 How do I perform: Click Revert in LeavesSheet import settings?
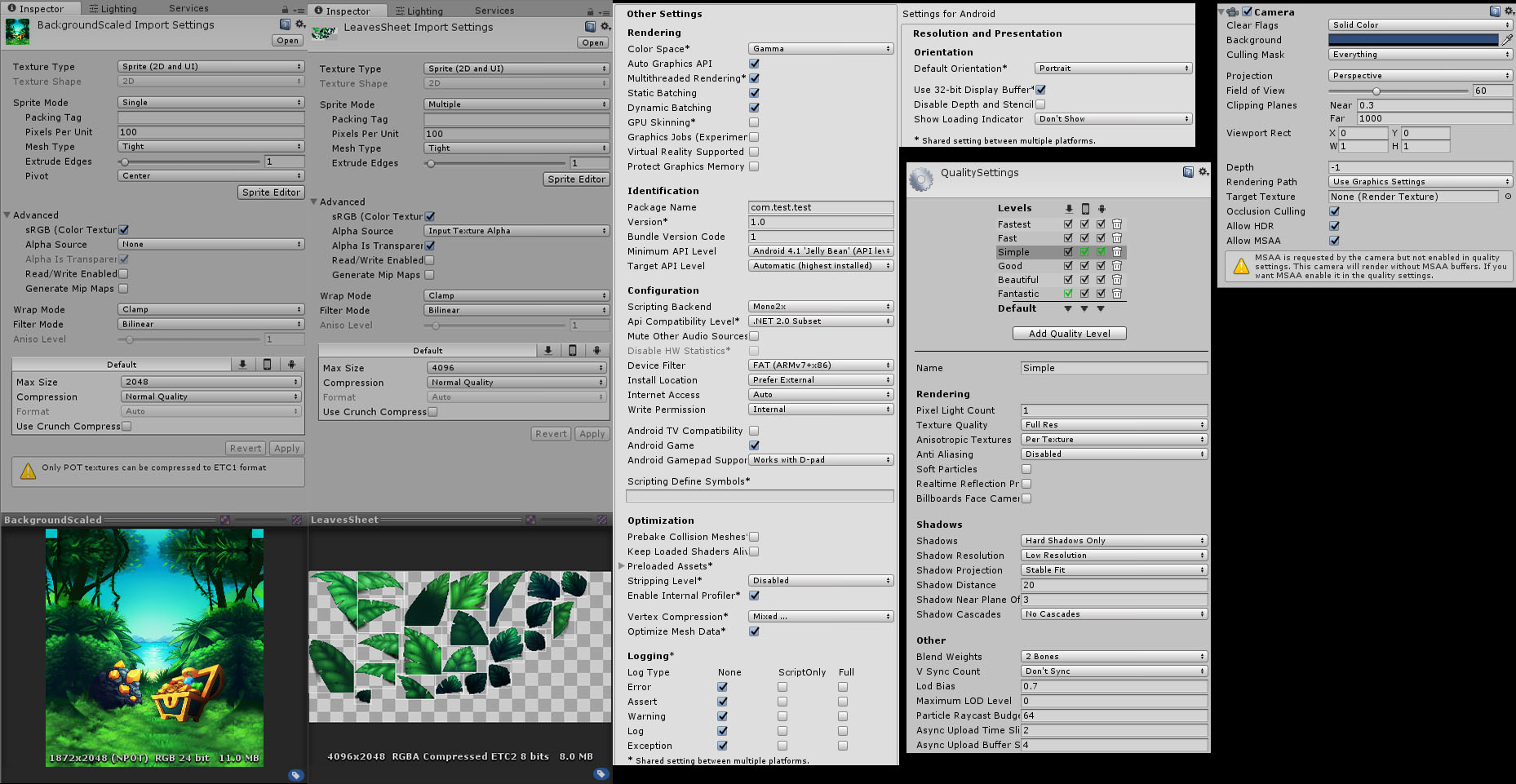[x=552, y=434]
